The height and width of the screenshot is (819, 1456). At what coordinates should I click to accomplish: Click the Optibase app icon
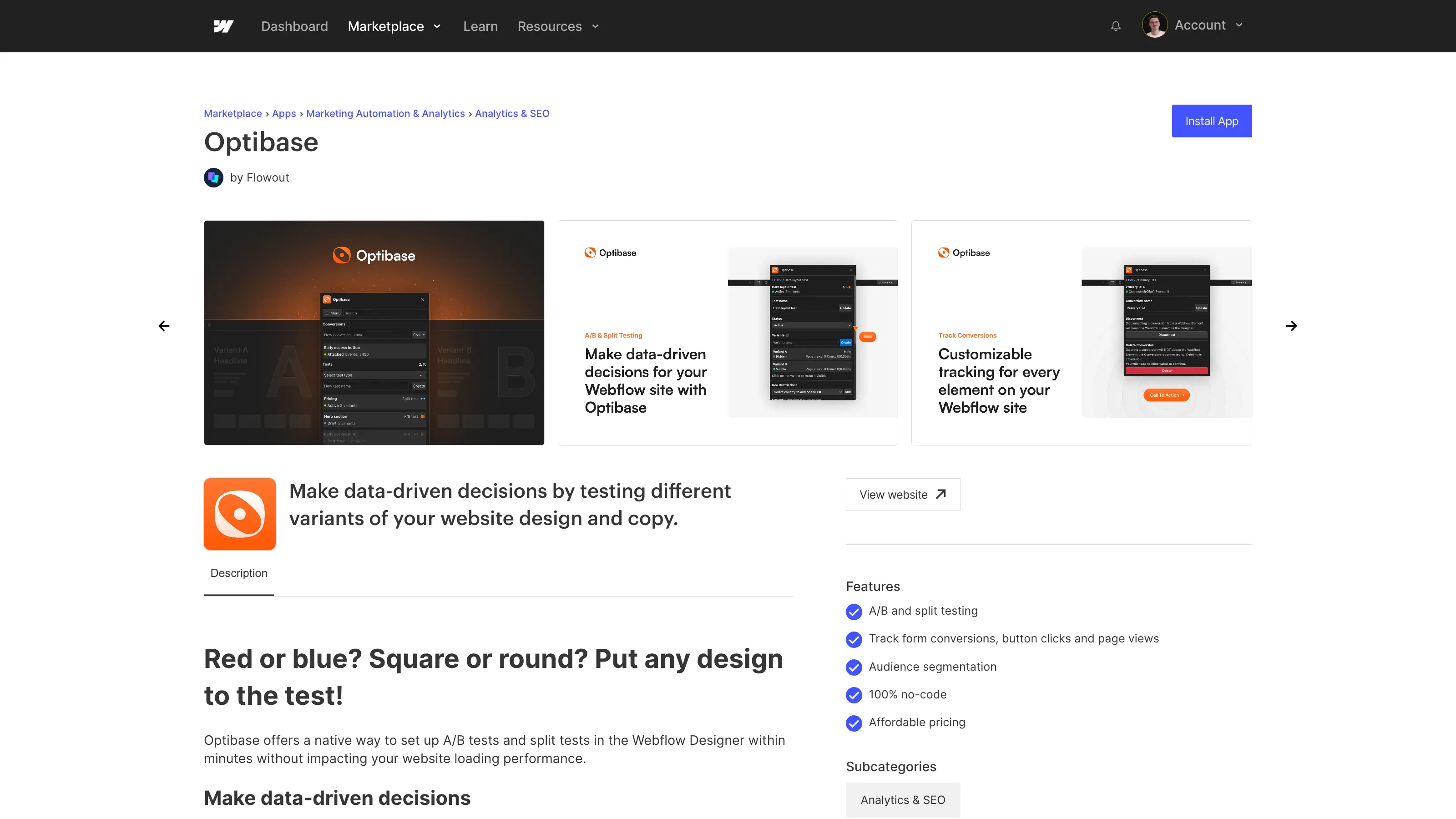(x=239, y=514)
